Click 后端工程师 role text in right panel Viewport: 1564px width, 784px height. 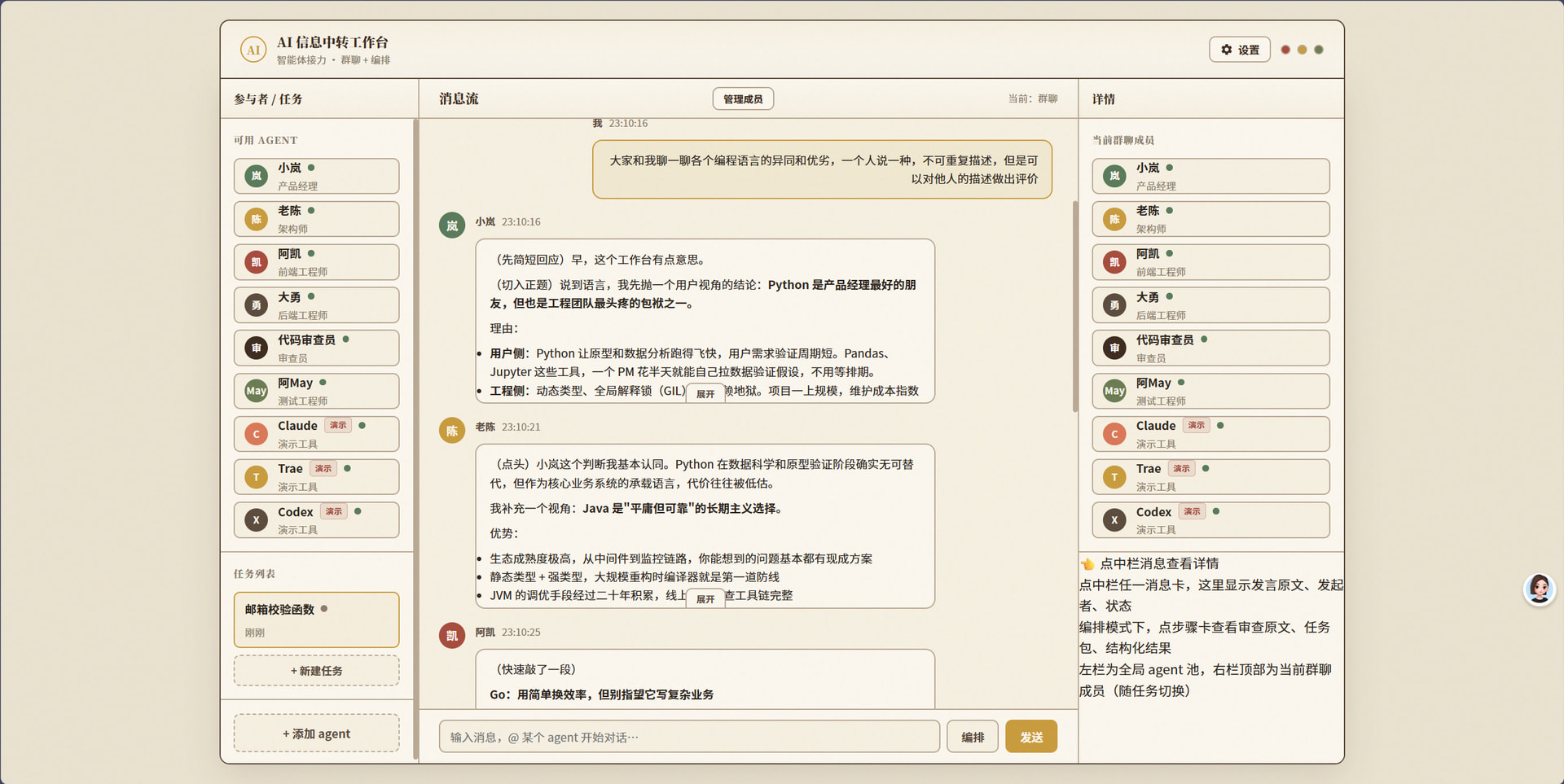(1161, 315)
